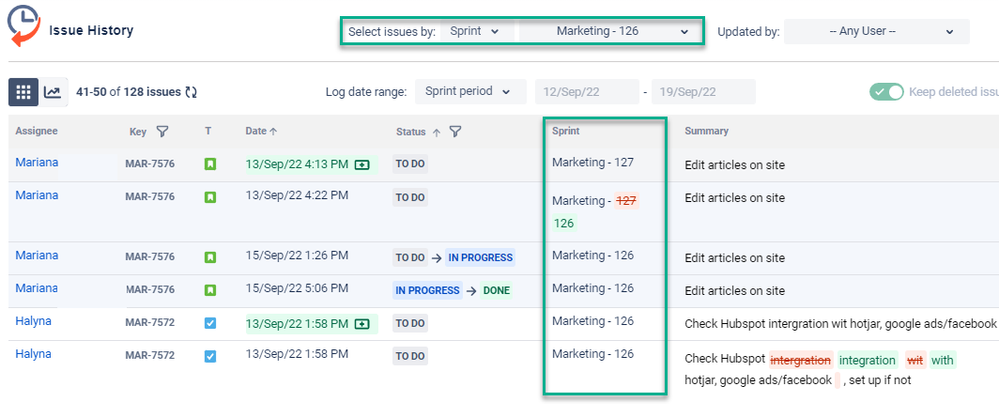Toggle Keep deleted issues switch

point(887,92)
